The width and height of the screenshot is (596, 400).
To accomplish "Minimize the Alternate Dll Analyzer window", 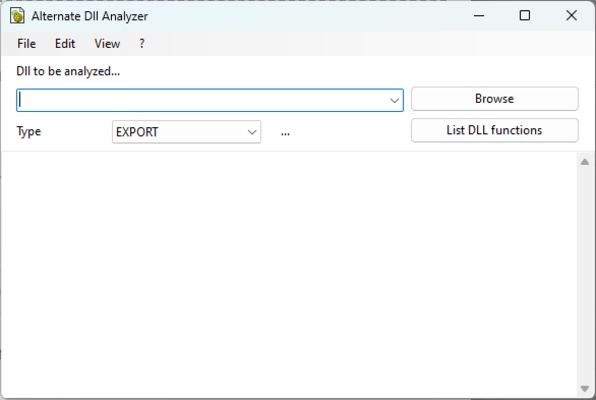I will click(x=479, y=16).
